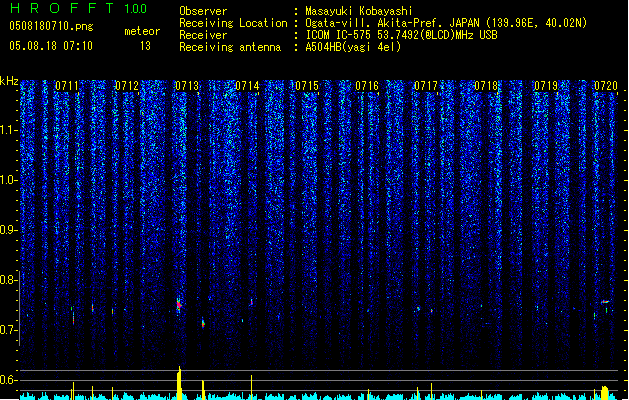Click the HROFFT 1.0.0 title text
The width and height of the screenshot is (629, 400).
click(x=79, y=8)
